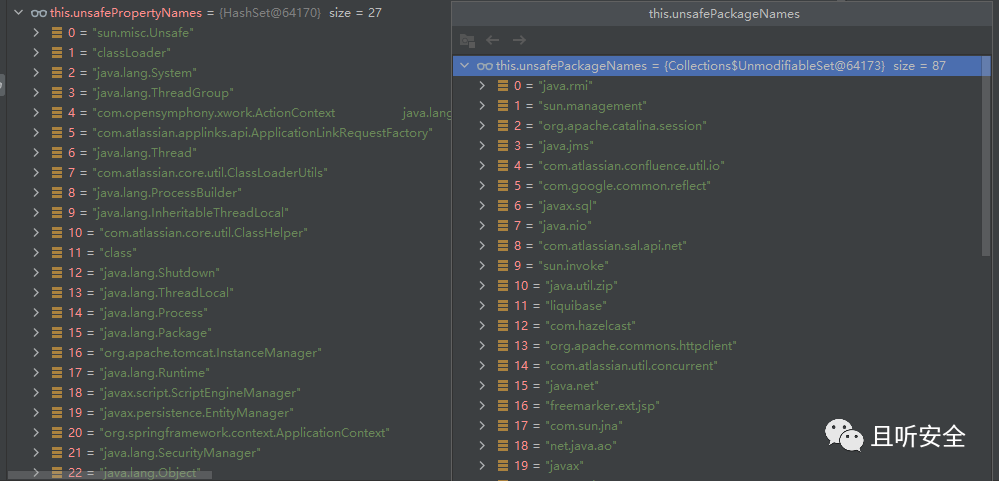Click the watch glasses icon beside this.unsafePropertyNames

(x=40, y=12)
